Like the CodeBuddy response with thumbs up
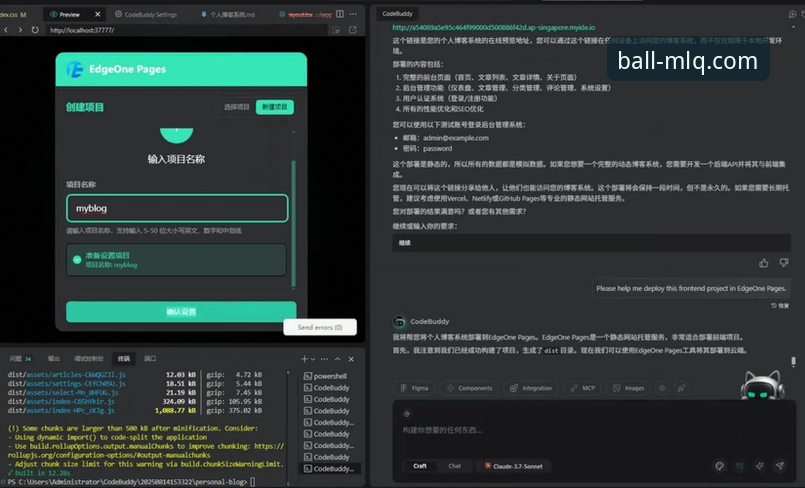805x488 pixels. click(x=764, y=263)
